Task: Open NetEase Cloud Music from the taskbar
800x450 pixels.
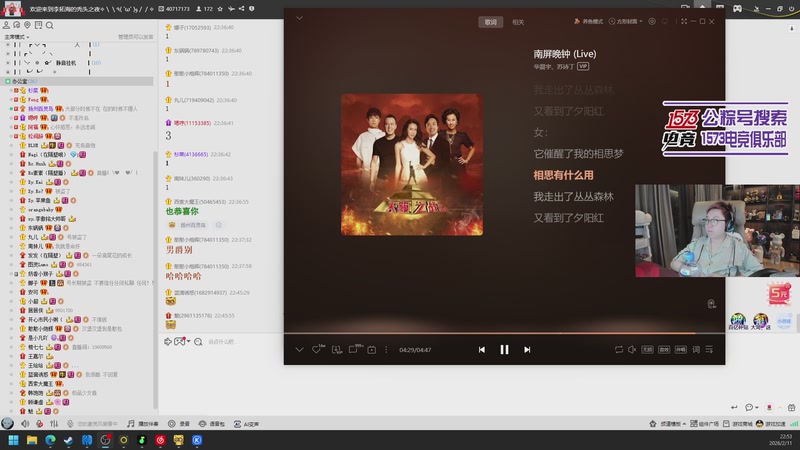Action: (160, 440)
